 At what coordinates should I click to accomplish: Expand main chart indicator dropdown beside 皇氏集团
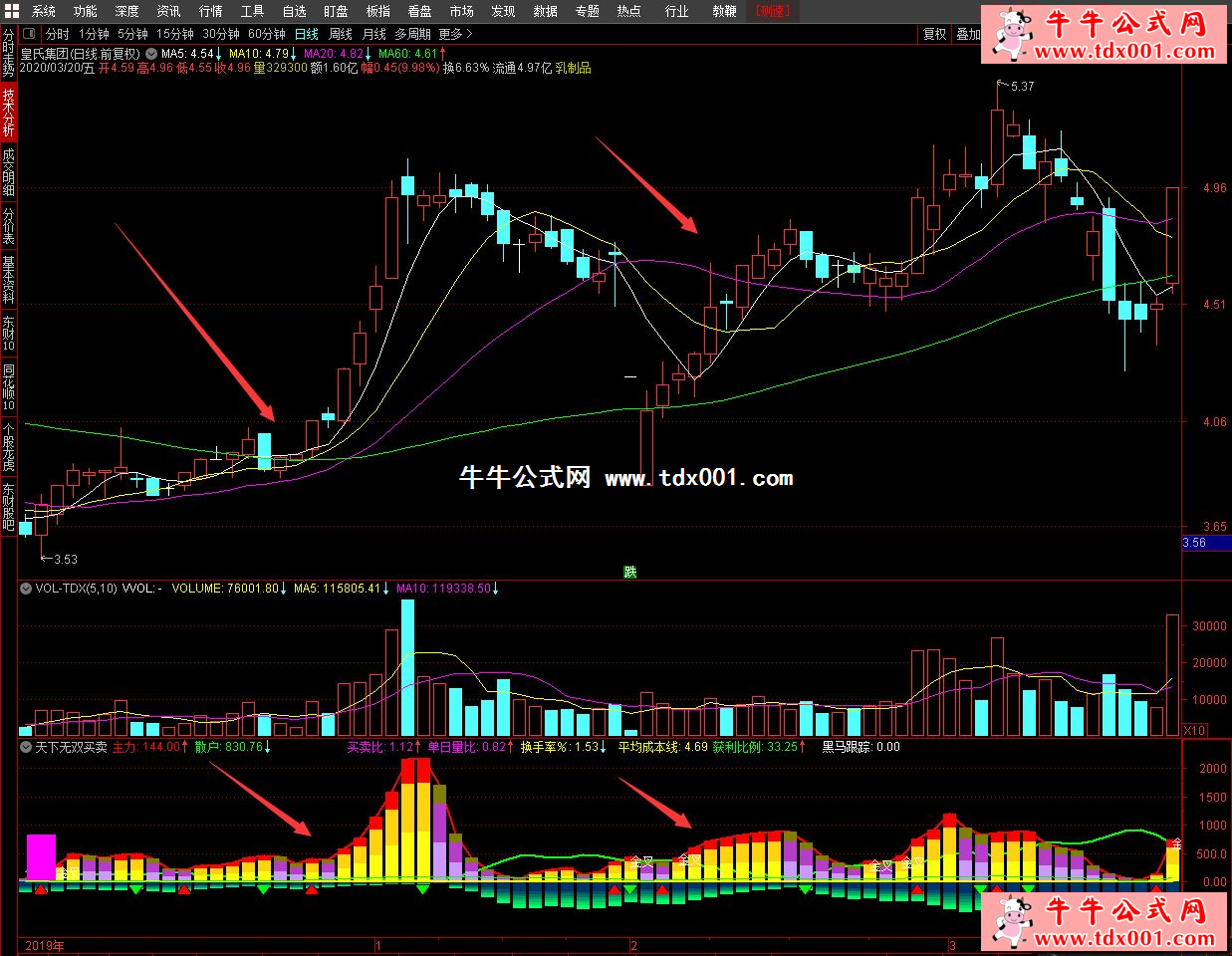pos(150,53)
